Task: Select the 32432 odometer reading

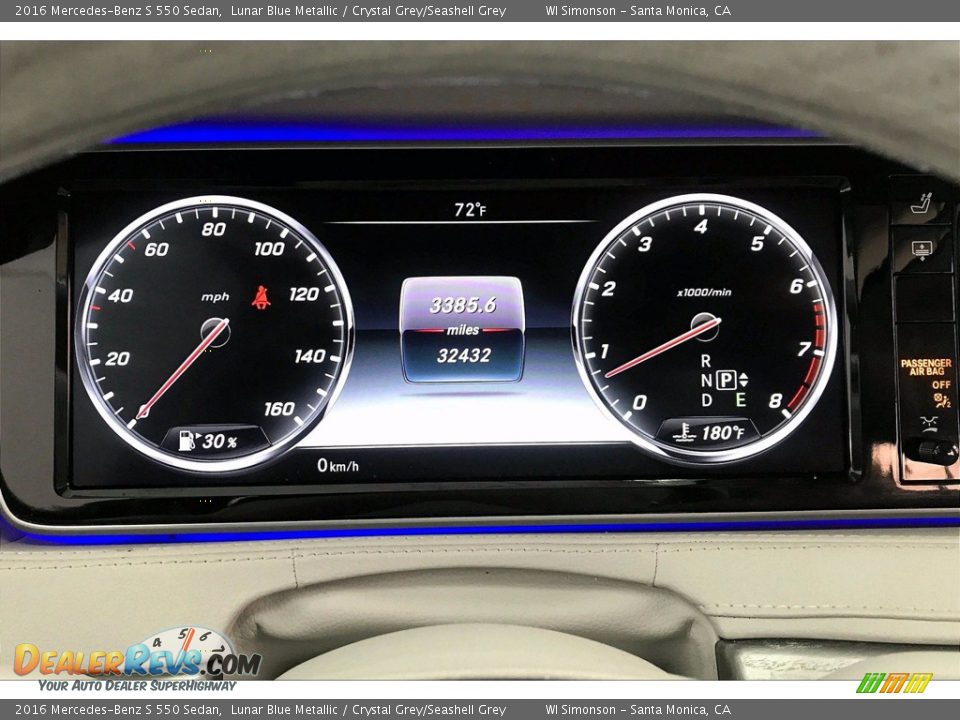Action: [x=463, y=355]
